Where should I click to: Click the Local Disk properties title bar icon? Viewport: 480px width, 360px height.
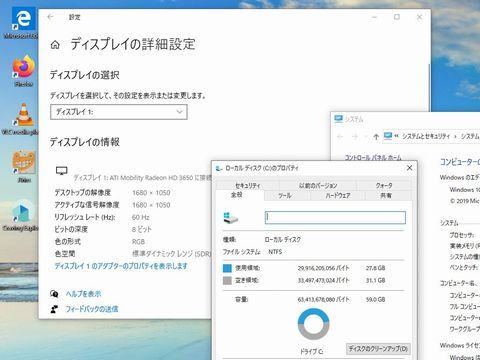(219, 168)
